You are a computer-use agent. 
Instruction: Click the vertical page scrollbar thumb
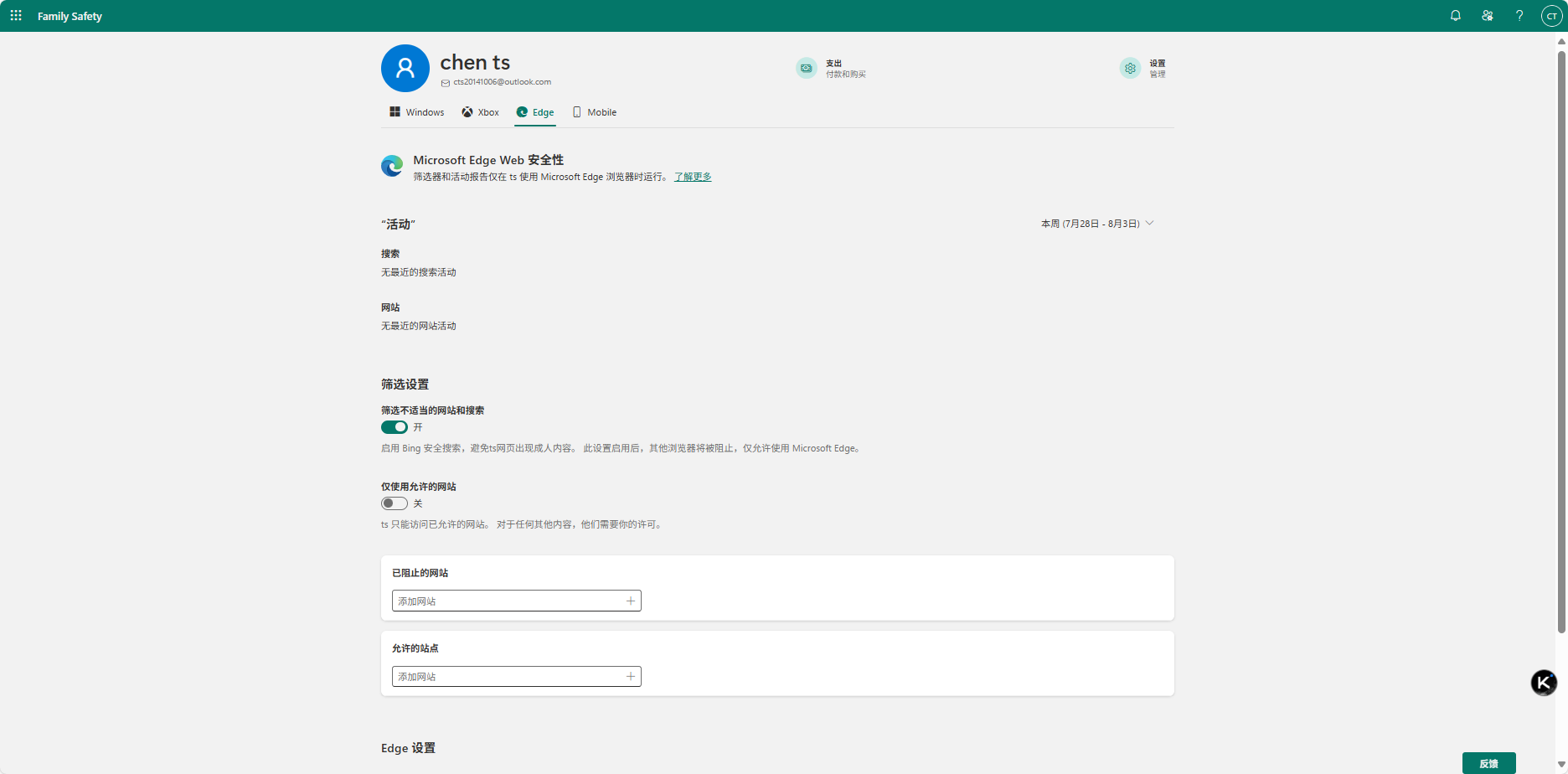(1561, 342)
